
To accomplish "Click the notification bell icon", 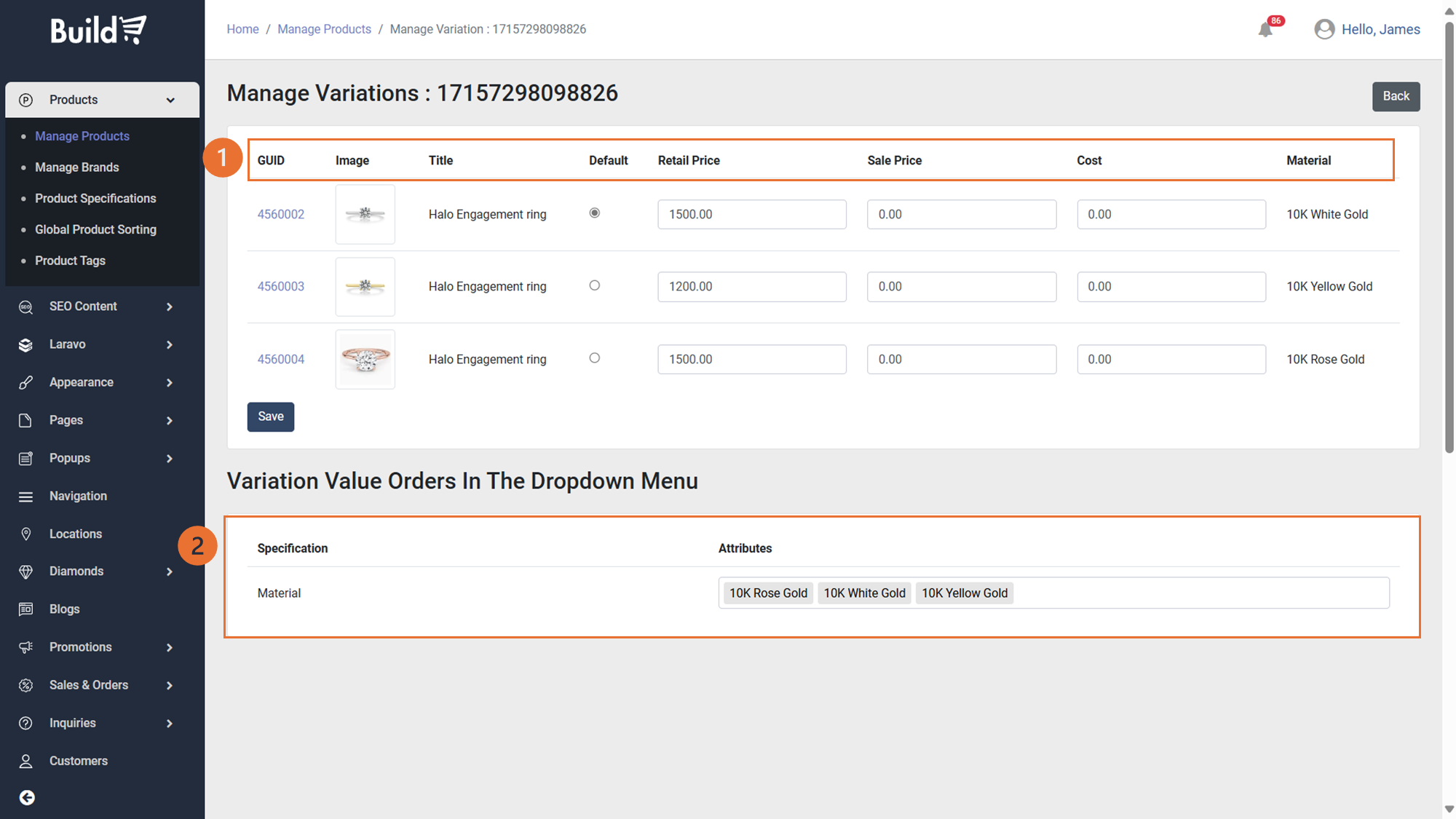I will (x=1265, y=30).
